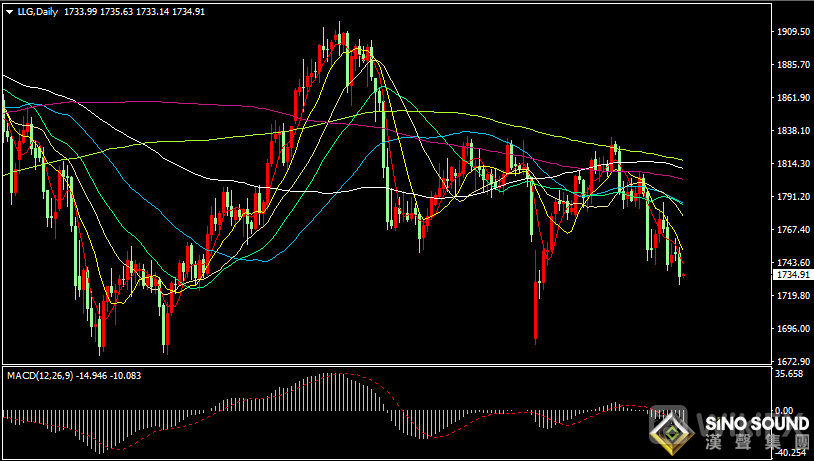Click the 0.00 MACD zero level label
The width and height of the screenshot is (814, 461).
(x=786, y=410)
